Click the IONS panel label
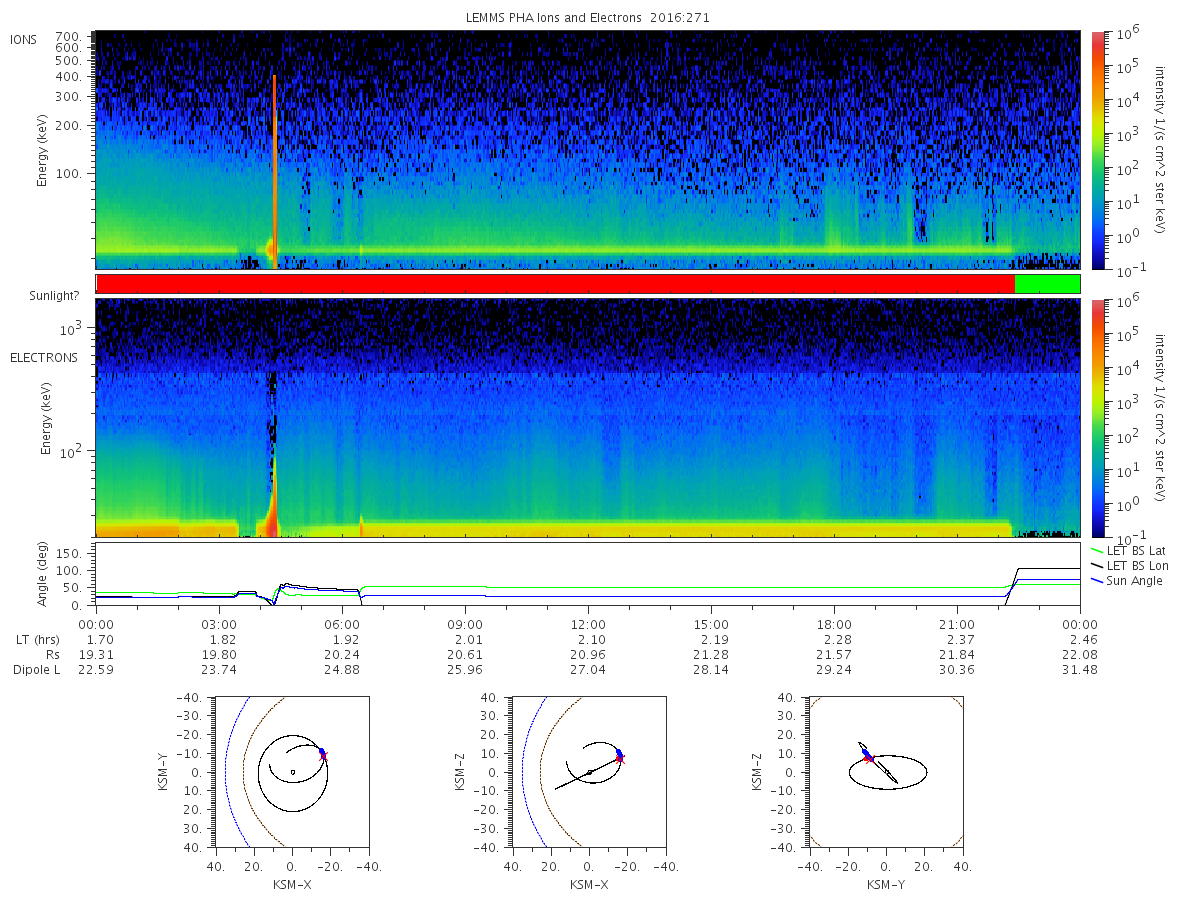The width and height of the screenshot is (1200, 900). click(x=25, y=39)
